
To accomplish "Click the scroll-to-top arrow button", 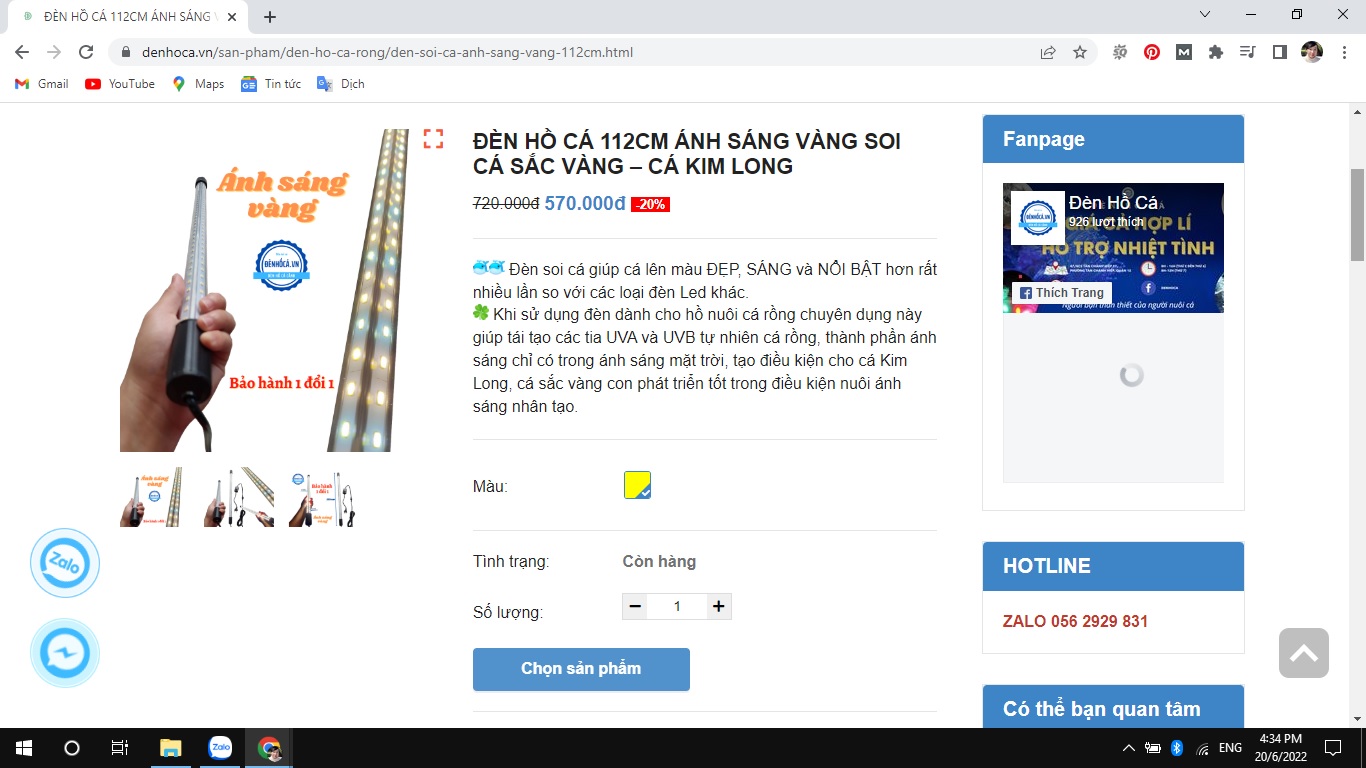I will (x=1303, y=653).
